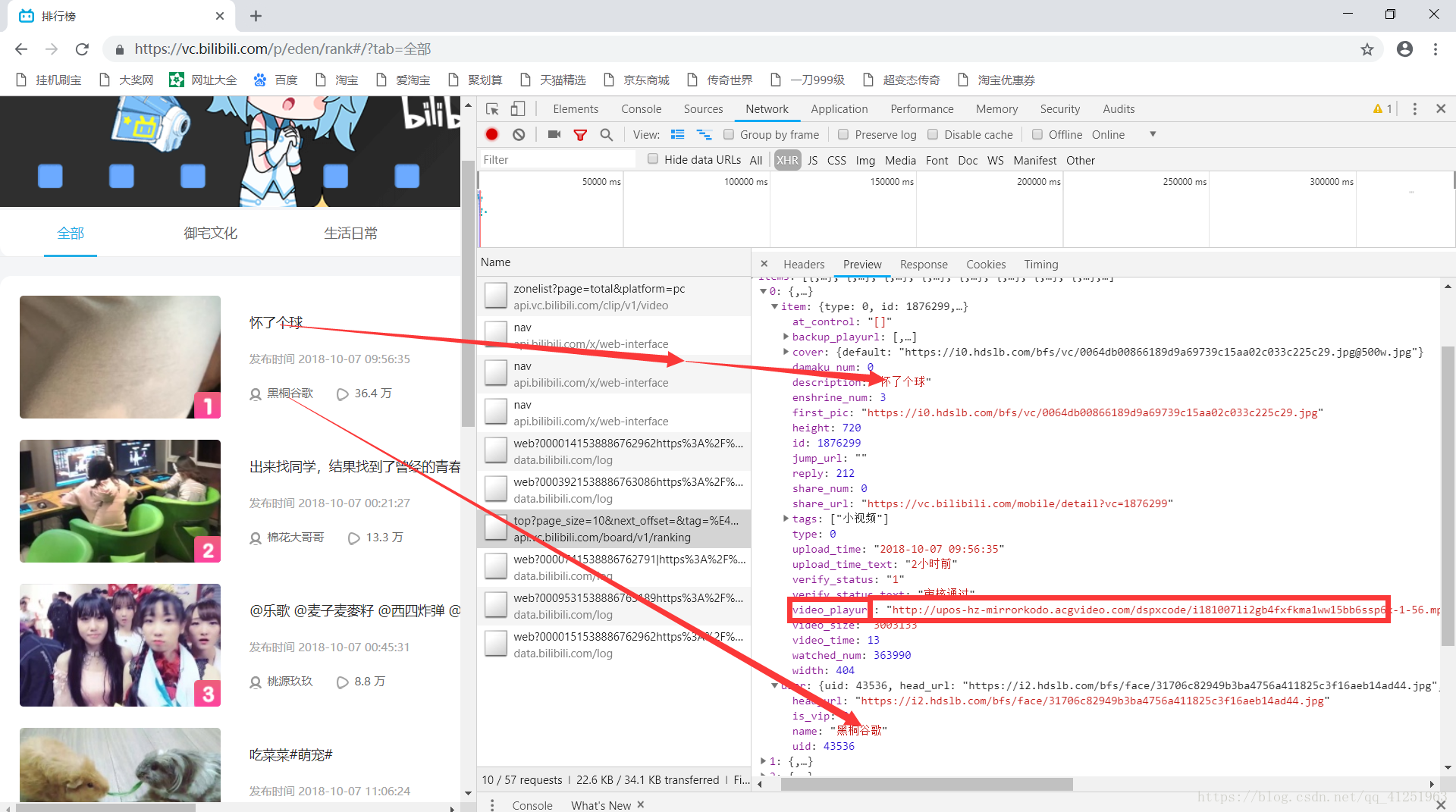The height and width of the screenshot is (812, 1456).
Task: Close the request details pane
Action: coord(764,264)
